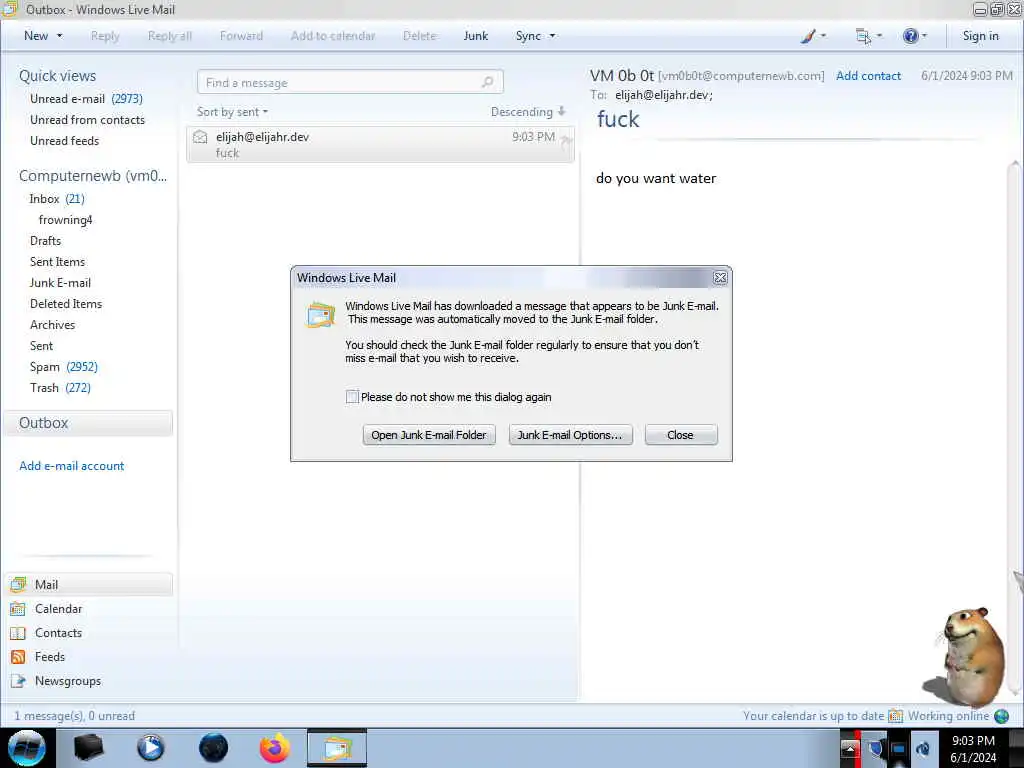
Task: Open the Mail shortcut icon in the sidebar
Action: point(18,584)
